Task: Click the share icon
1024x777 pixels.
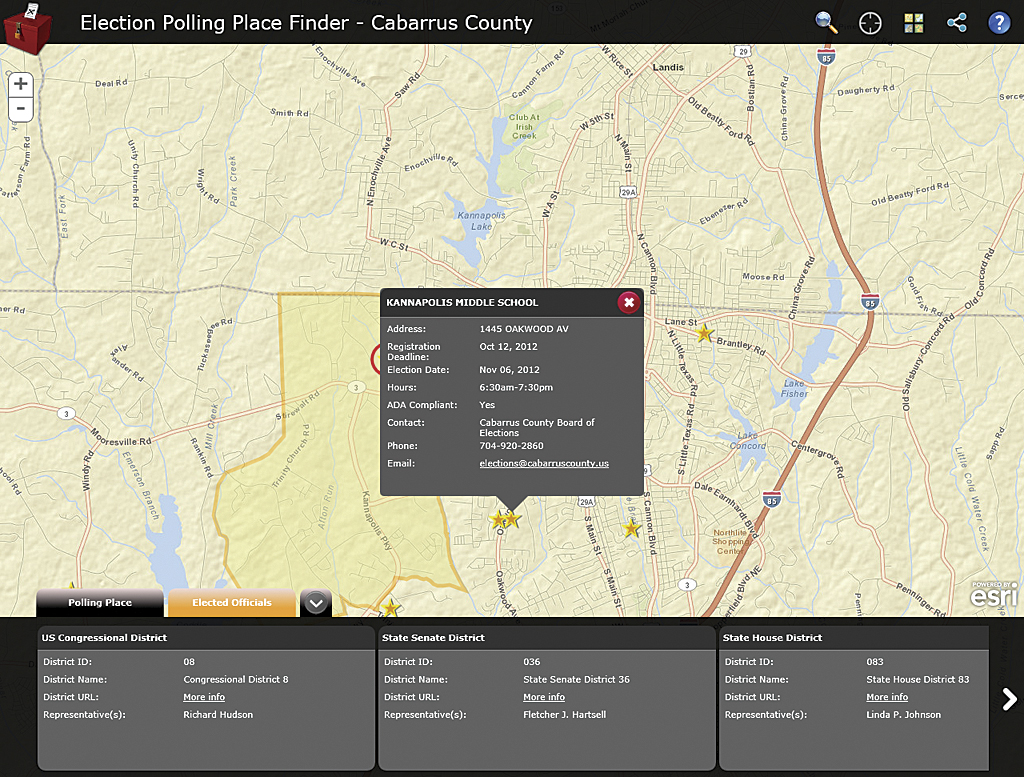Action: [957, 23]
